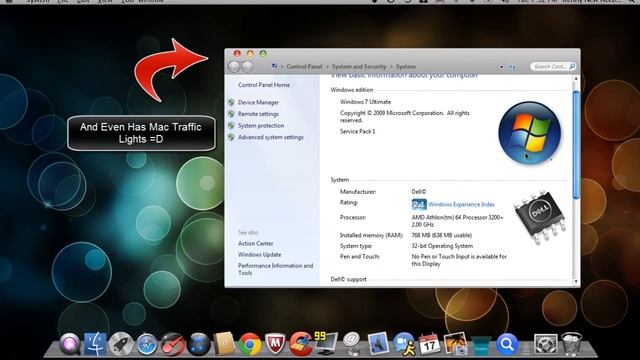The image size is (640, 360).
Task: Select System and Security breadcrumb
Action: click(x=359, y=67)
